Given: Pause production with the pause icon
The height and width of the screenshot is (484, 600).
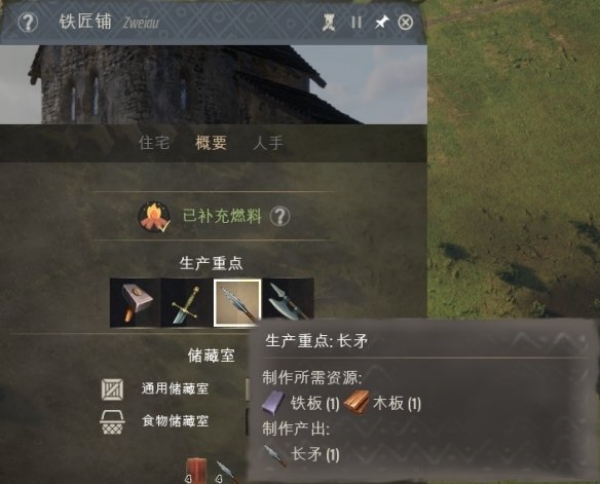Looking at the screenshot, I should point(356,22).
